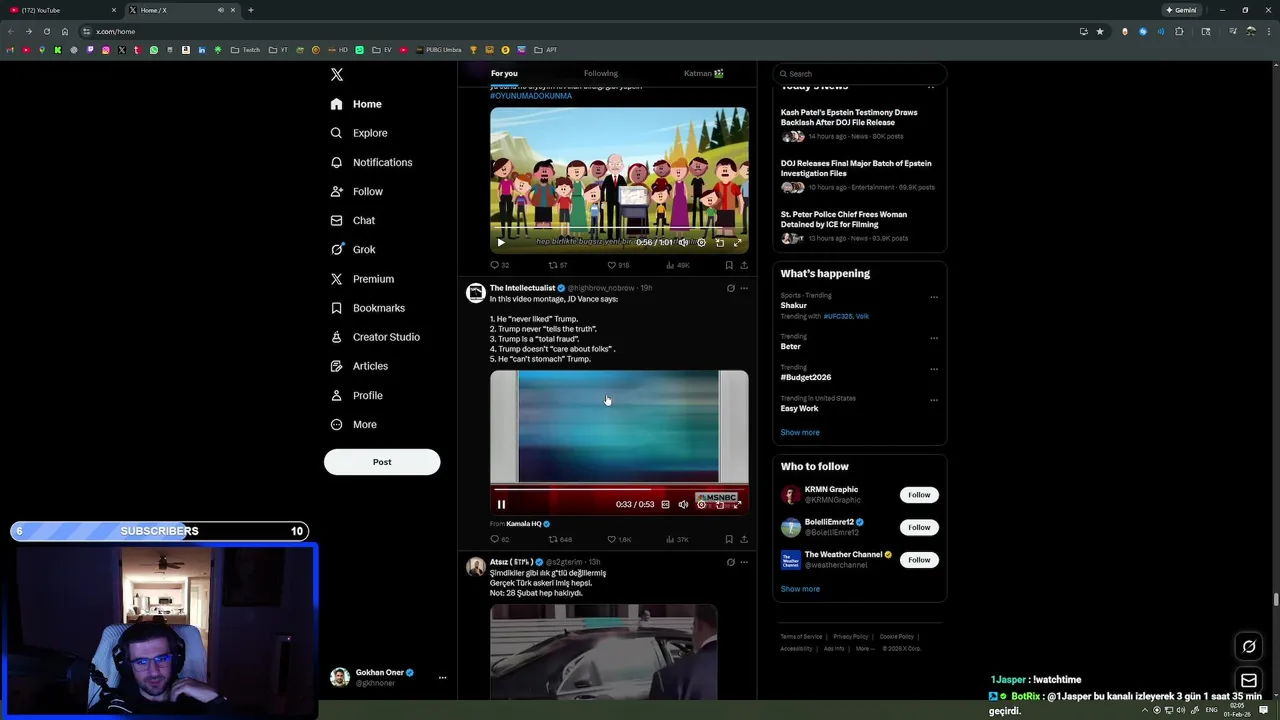The width and height of the screenshot is (1280, 720).
Task: Reply to the cartoon video post (32)
Action: [x=499, y=265]
